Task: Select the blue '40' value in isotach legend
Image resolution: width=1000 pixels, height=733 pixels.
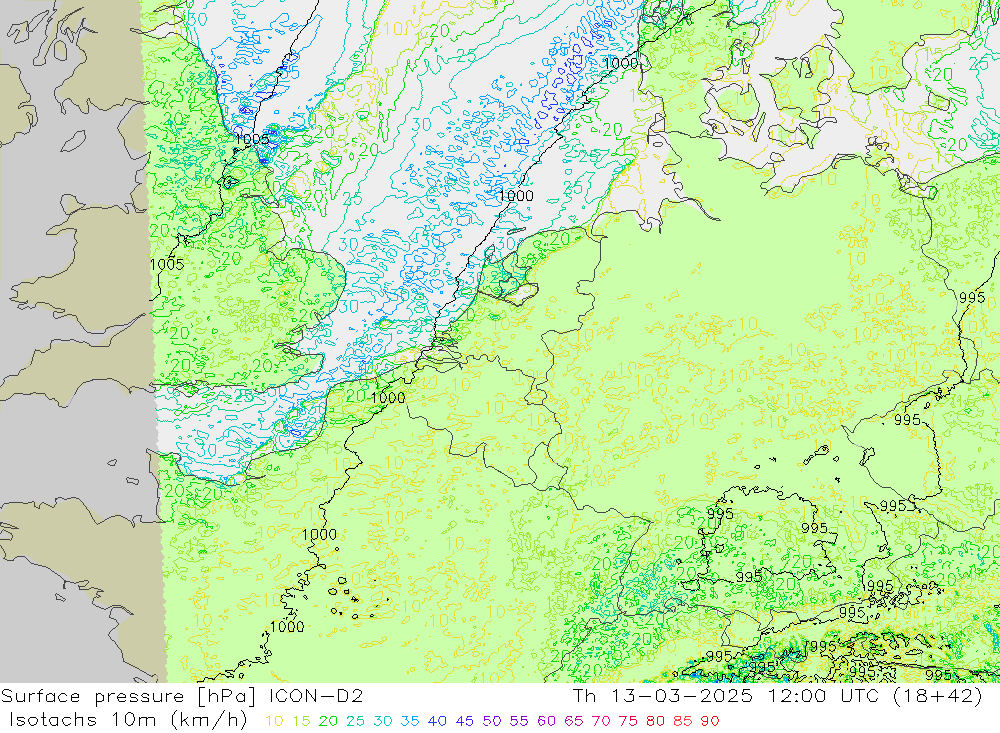Action: click(x=437, y=722)
